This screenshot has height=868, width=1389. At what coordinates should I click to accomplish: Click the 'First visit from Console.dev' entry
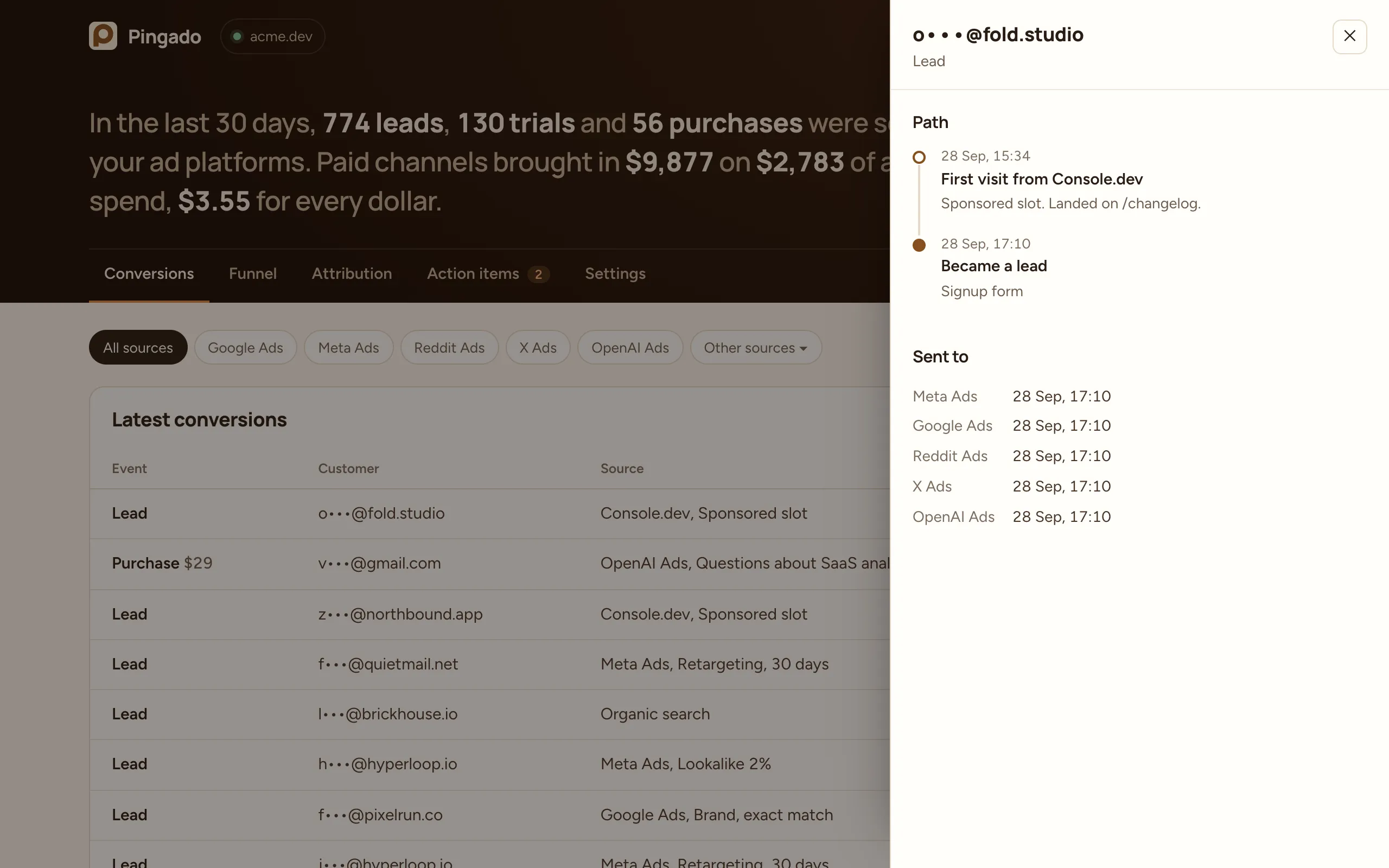[1041, 179]
